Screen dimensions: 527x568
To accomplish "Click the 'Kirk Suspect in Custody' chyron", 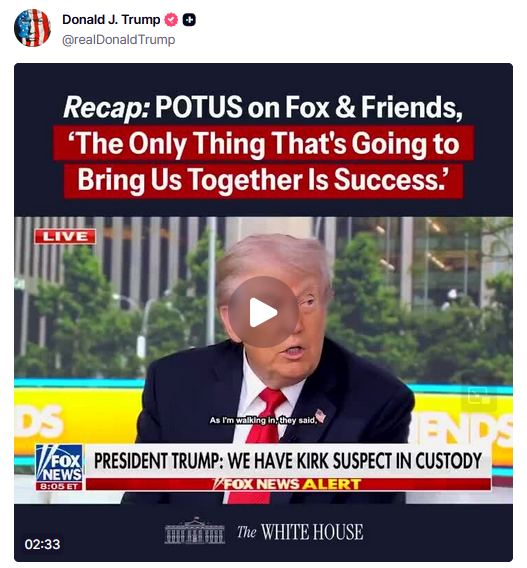I will pyautogui.click(x=288, y=460).
